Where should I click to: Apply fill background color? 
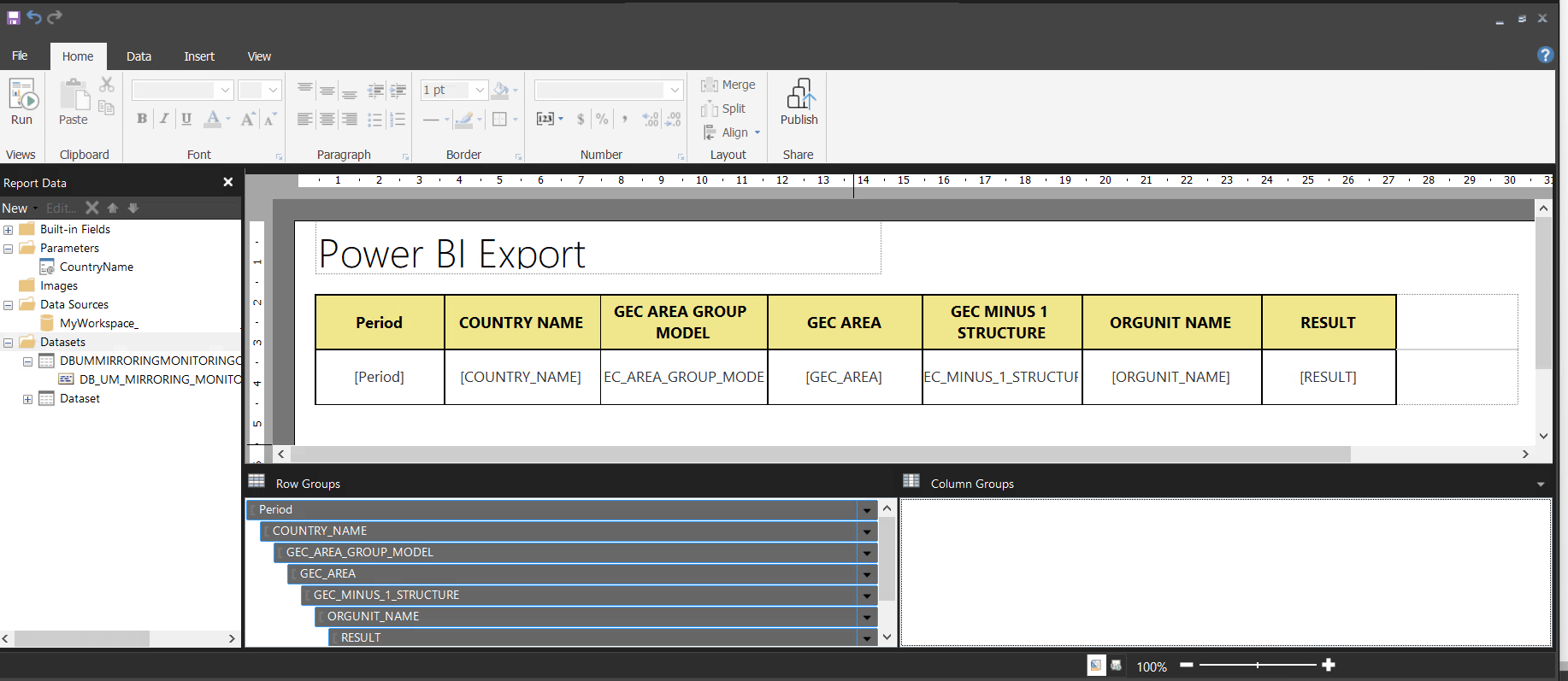click(501, 90)
